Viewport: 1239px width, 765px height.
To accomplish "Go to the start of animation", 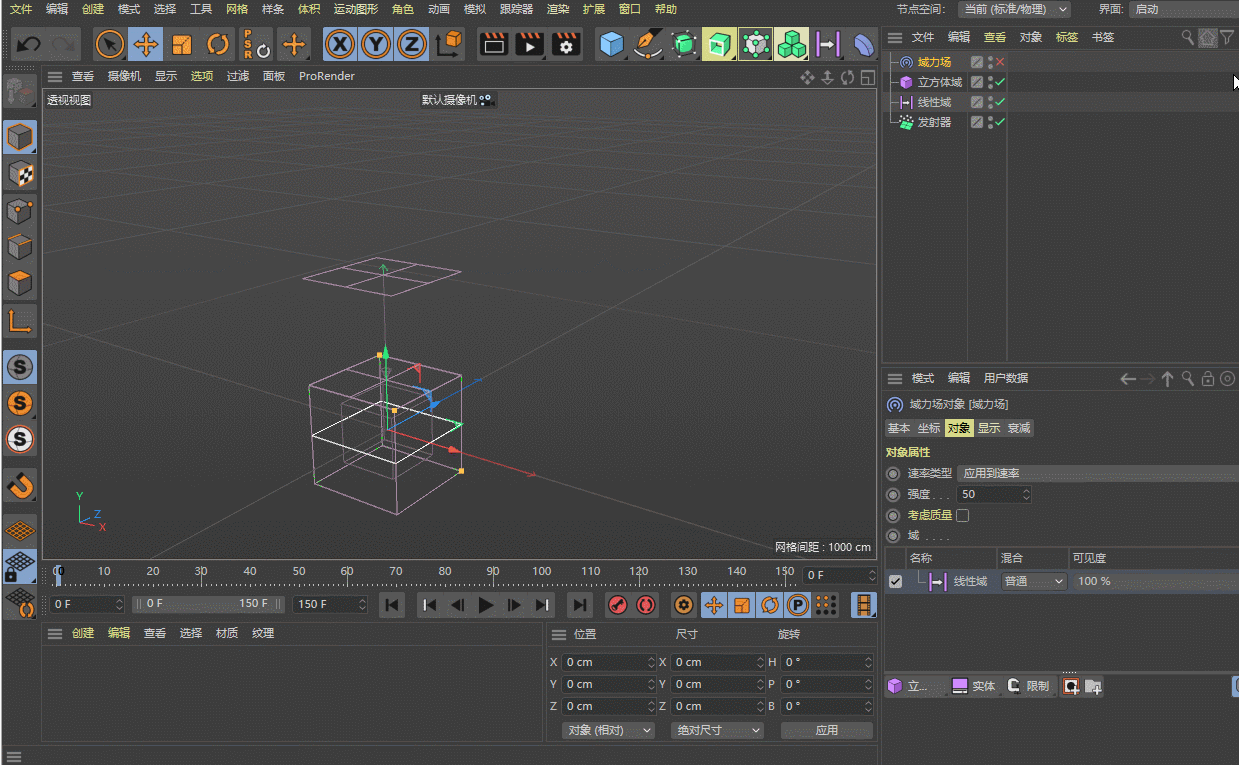I will 392,604.
